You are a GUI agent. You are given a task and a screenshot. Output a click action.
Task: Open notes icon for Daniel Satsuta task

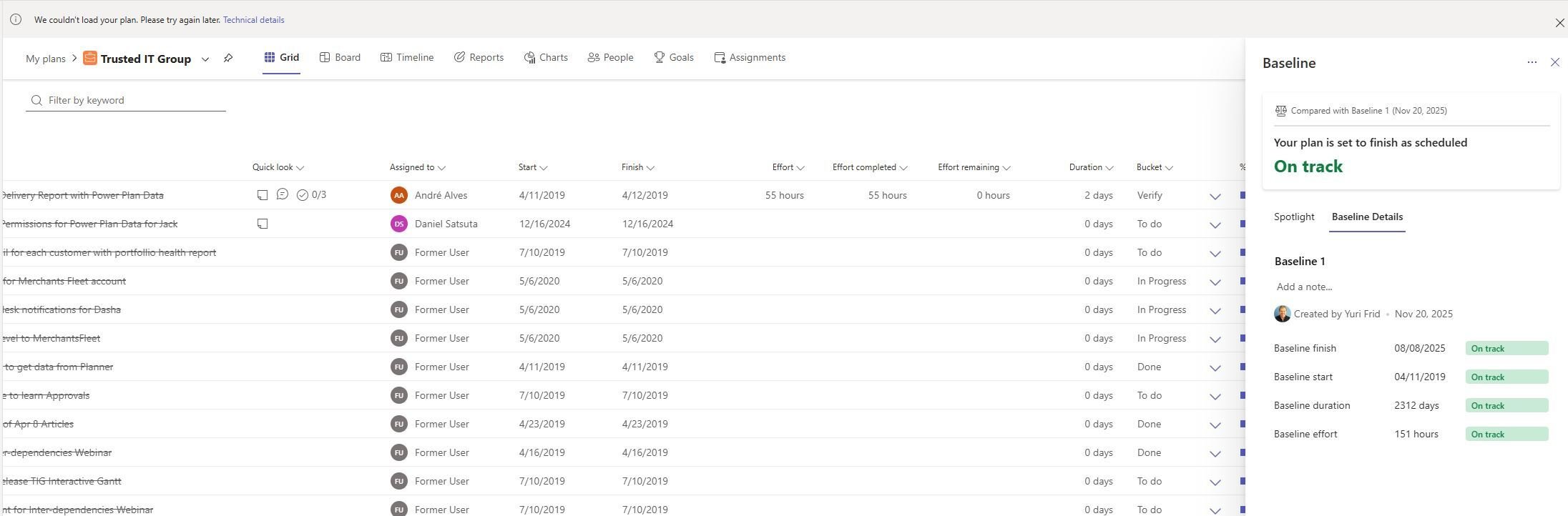point(263,224)
